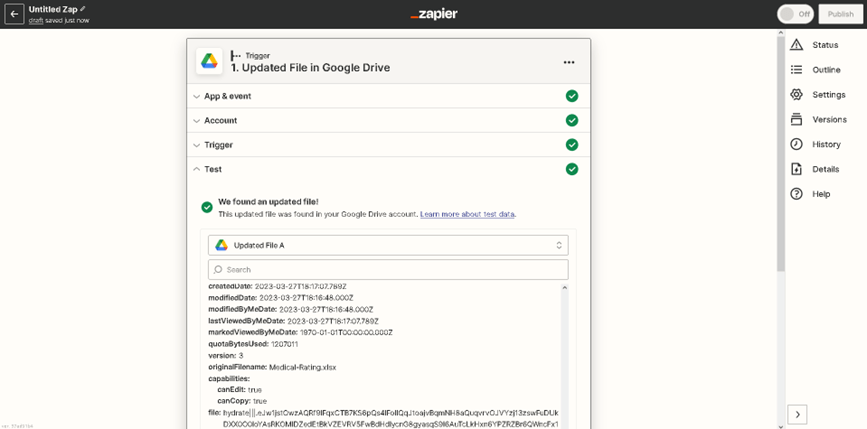Click the Details file icon
Screen dimensions: 867x429
coord(796,169)
